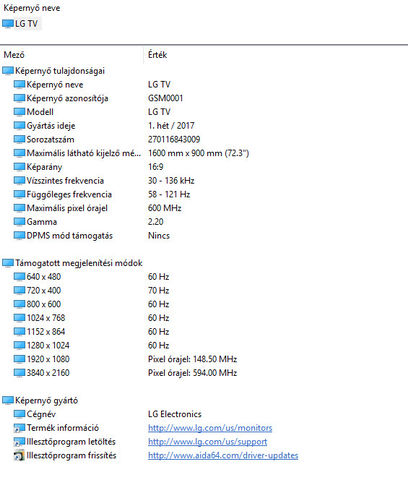The height and width of the screenshot is (480, 408).
Task: Select the Nincs value
Action: tap(159, 235)
